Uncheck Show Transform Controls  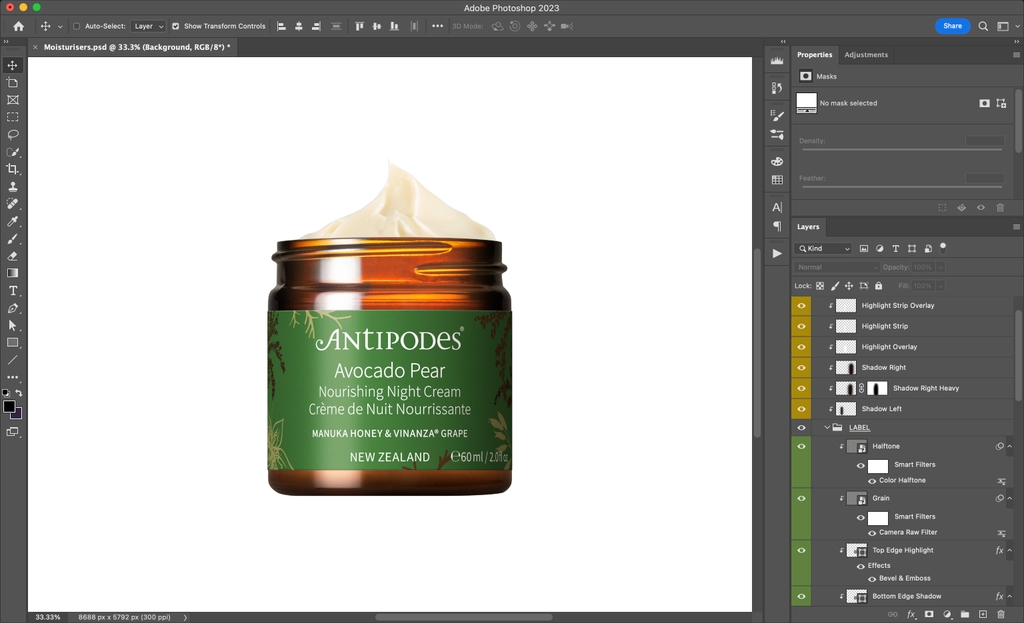[x=176, y=26]
